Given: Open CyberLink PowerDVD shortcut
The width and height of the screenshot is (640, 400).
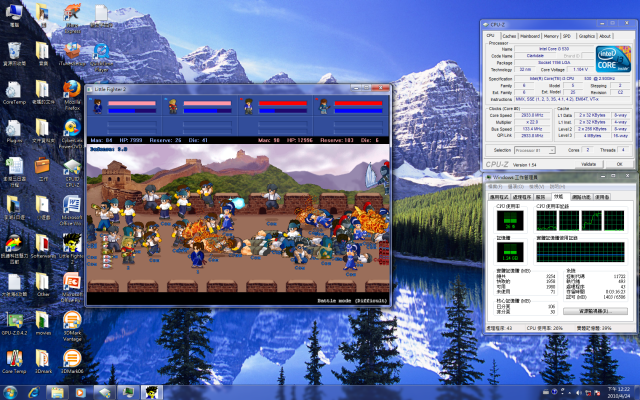Looking at the screenshot, I should click(72, 133).
